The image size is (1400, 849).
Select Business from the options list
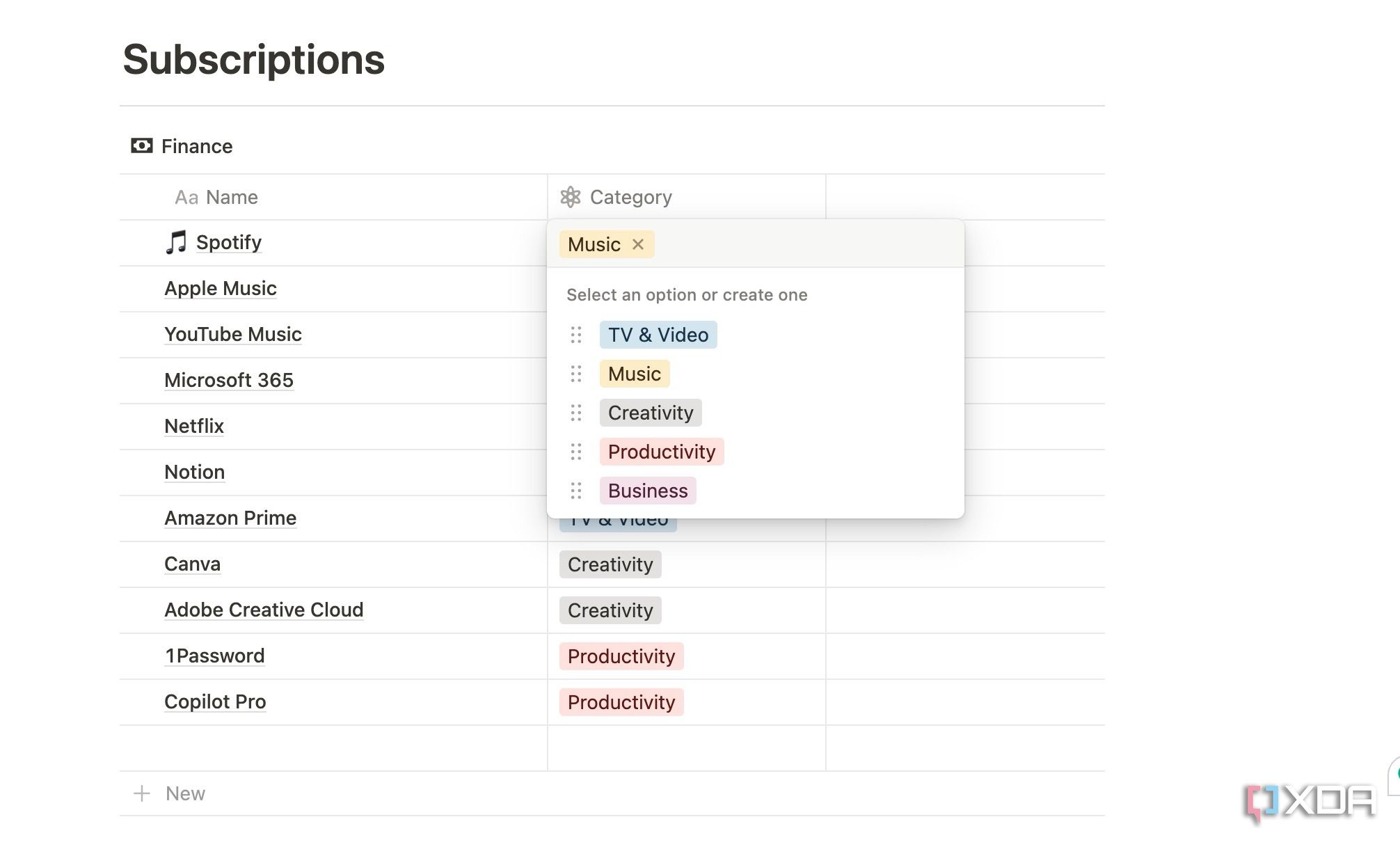tap(647, 491)
